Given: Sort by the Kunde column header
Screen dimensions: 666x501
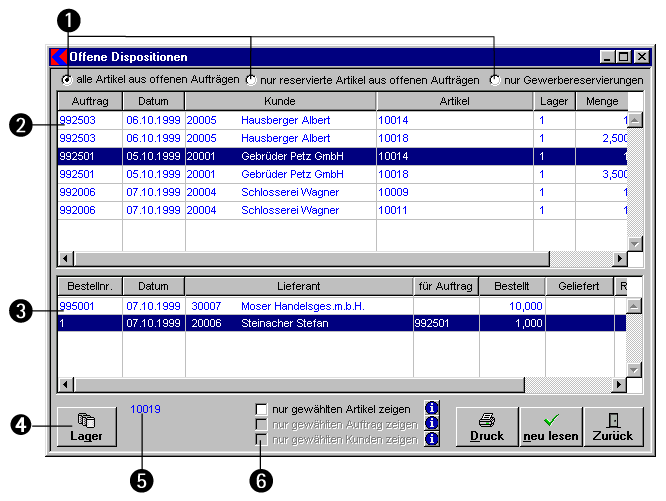Looking at the screenshot, I should click(280, 102).
